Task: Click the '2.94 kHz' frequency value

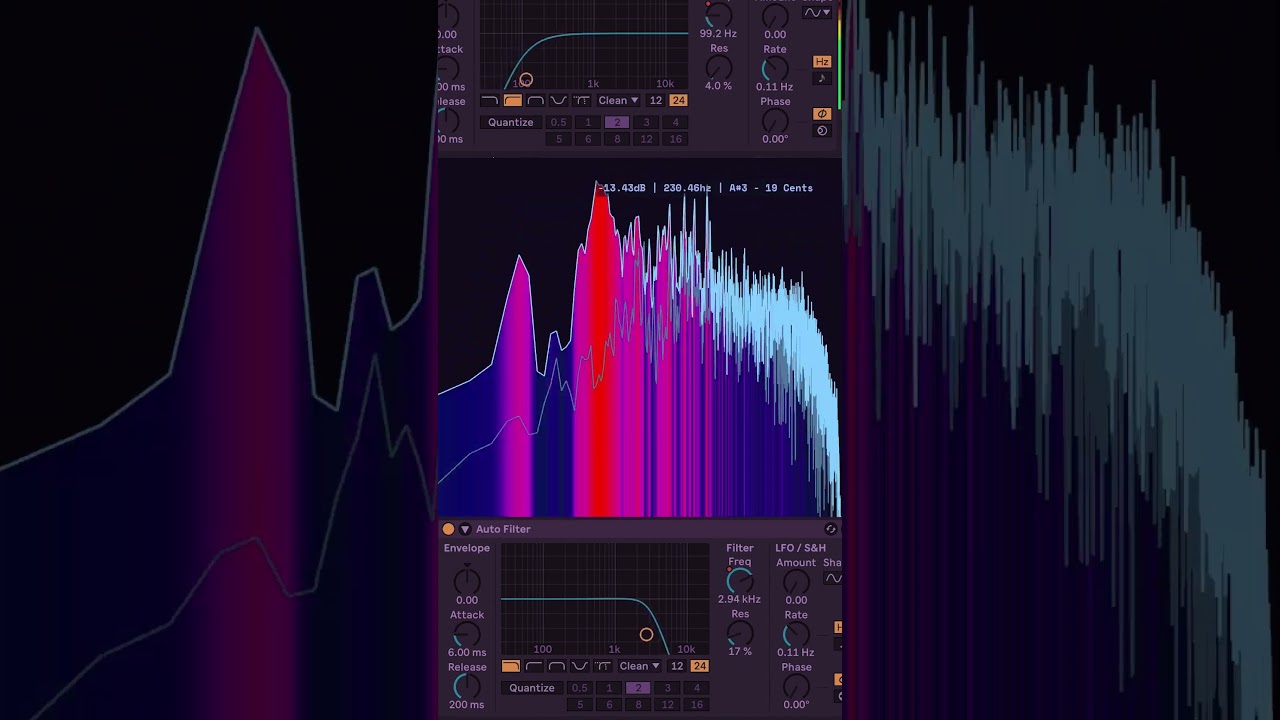Action: tap(739, 600)
